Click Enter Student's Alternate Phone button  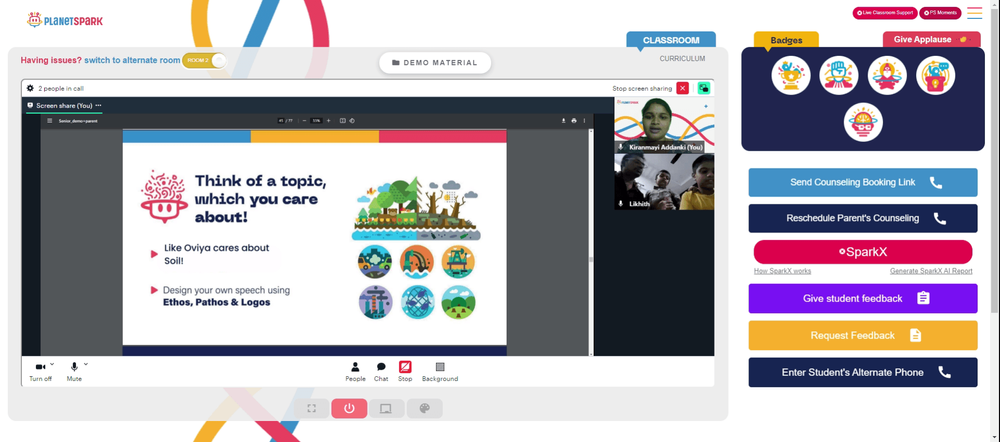[863, 372]
